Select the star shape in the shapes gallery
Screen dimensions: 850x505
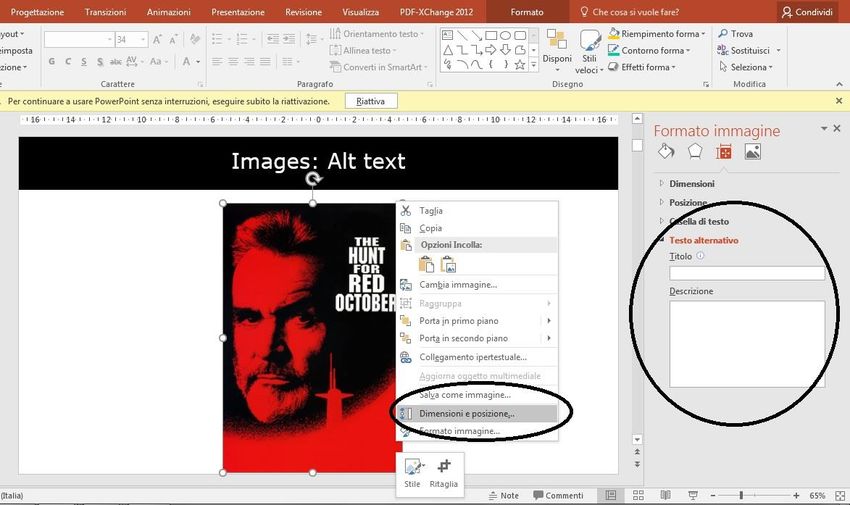519,65
